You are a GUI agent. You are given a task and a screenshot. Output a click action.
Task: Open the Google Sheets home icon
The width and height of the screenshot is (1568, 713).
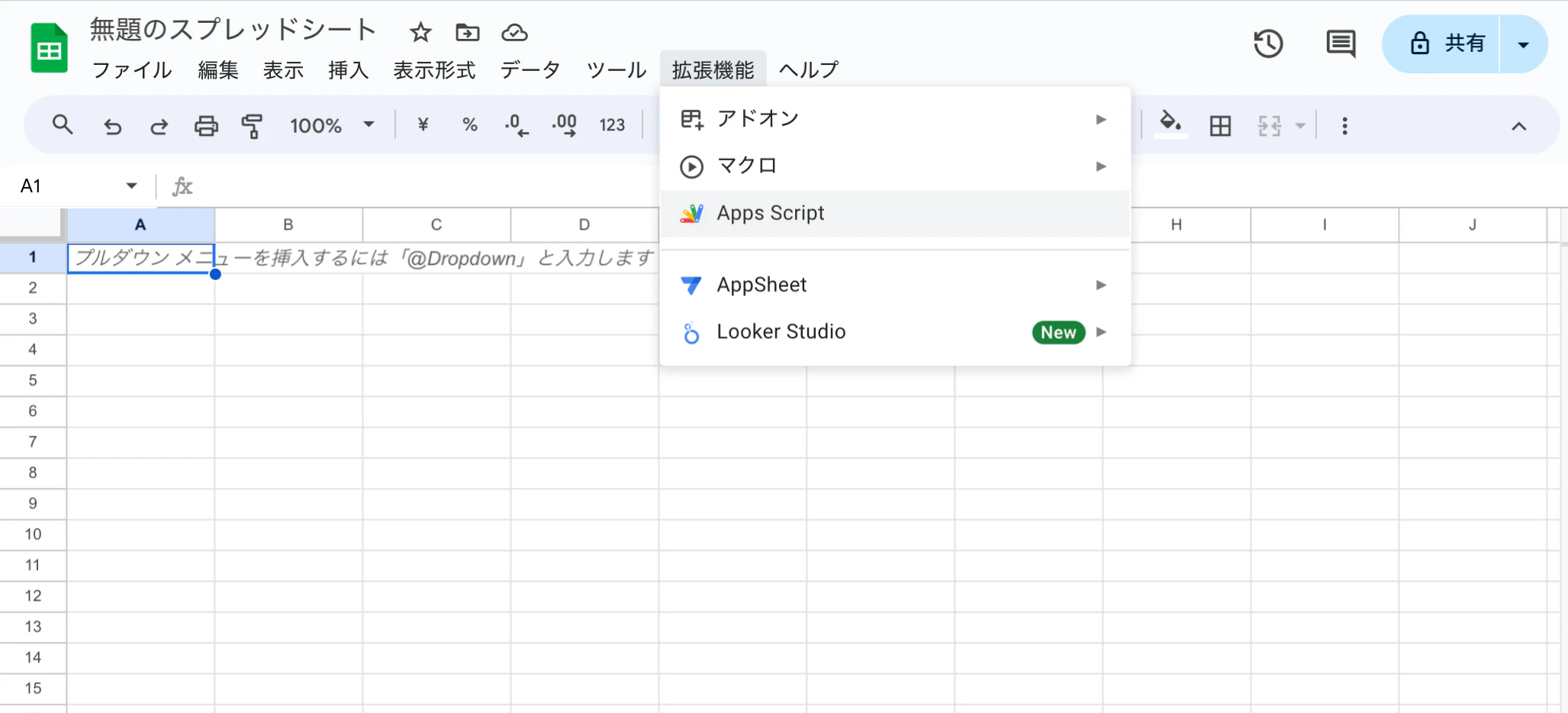pos(49,48)
